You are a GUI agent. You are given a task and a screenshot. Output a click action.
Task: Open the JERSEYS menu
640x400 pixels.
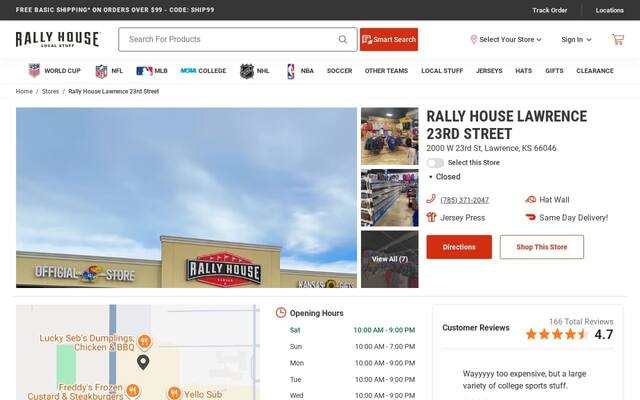pos(489,71)
